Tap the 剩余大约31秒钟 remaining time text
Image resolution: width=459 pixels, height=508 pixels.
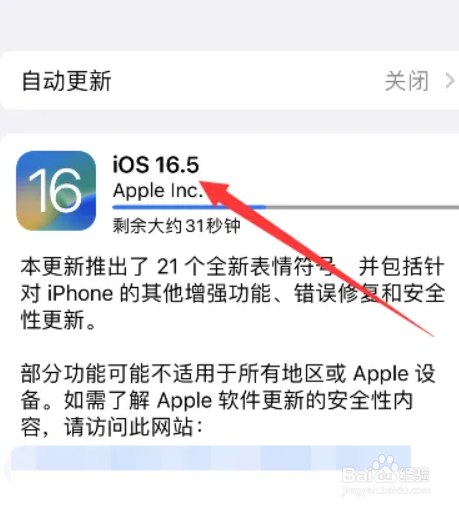[x=176, y=226]
